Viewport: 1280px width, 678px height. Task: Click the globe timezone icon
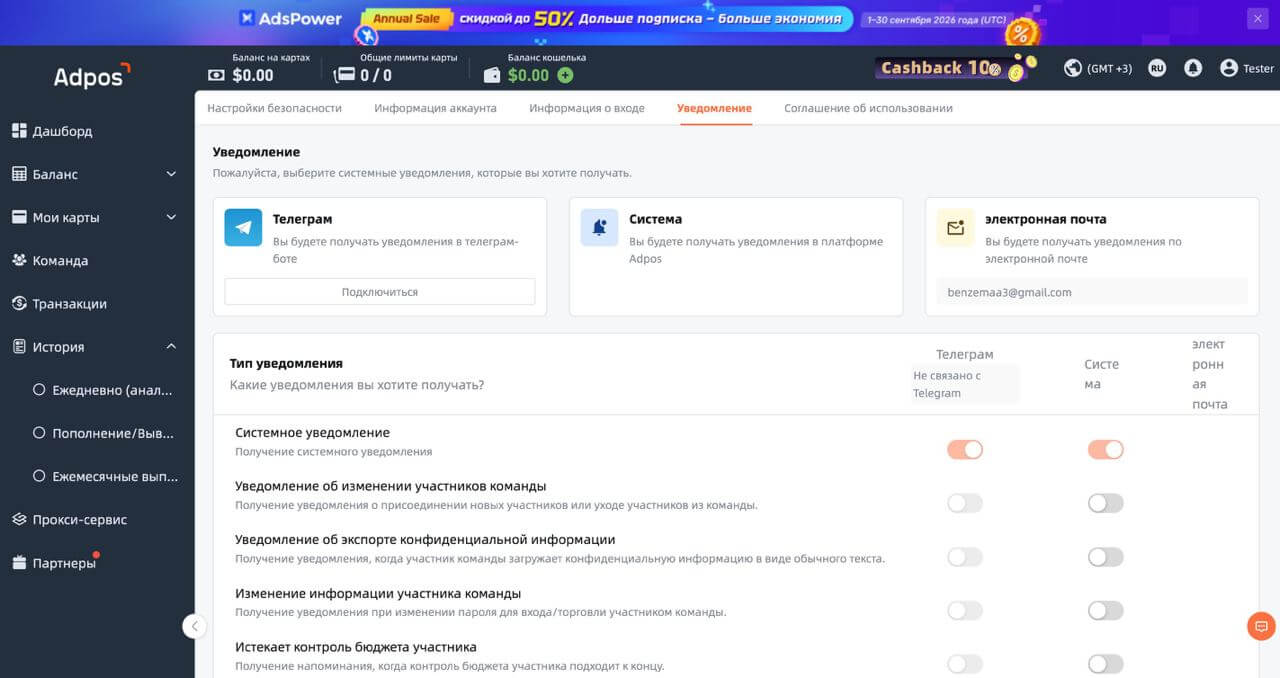pyautogui.click(x=1073, y=68)
